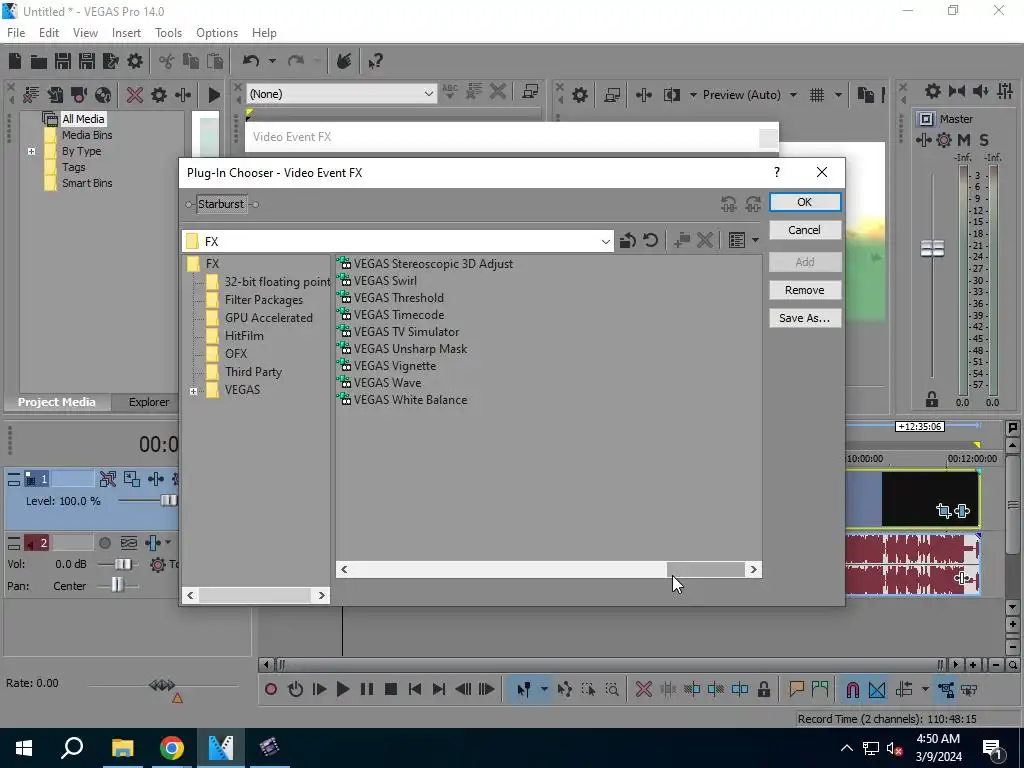This screenshot has height=768, width=1024.
Task: Click the Delete X icon in Plug-In Chooser
Action: pos(705,240)
